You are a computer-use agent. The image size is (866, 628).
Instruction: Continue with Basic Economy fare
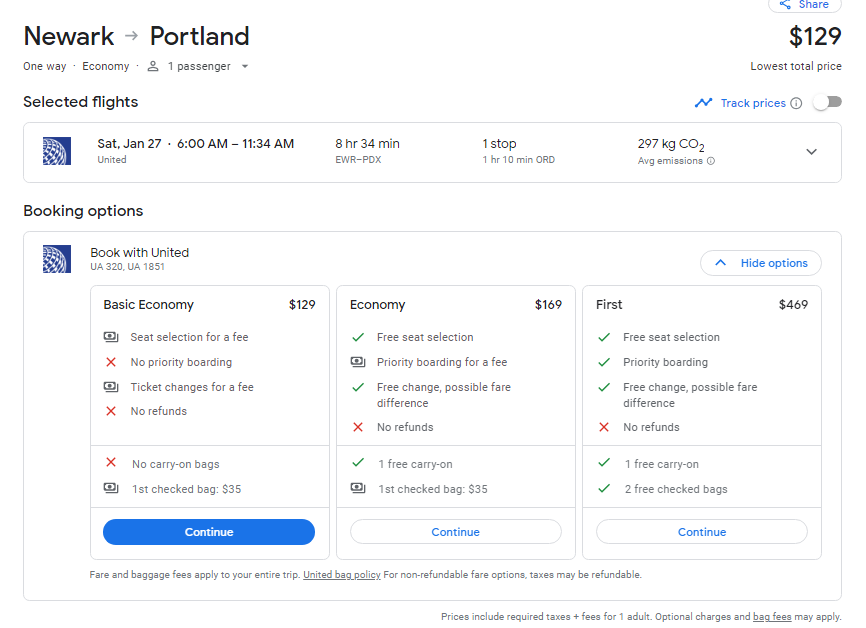(209, 532)
